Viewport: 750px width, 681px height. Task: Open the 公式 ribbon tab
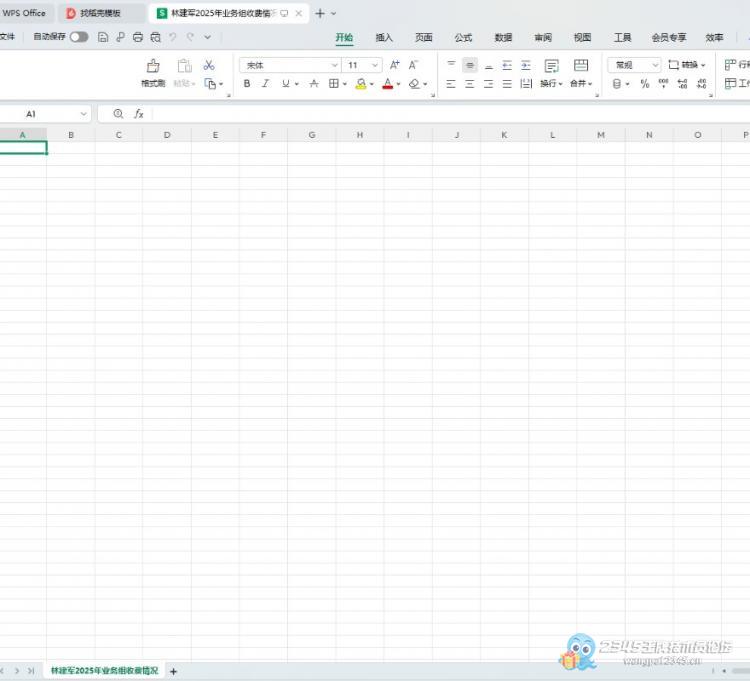click(x=463, y=38)
